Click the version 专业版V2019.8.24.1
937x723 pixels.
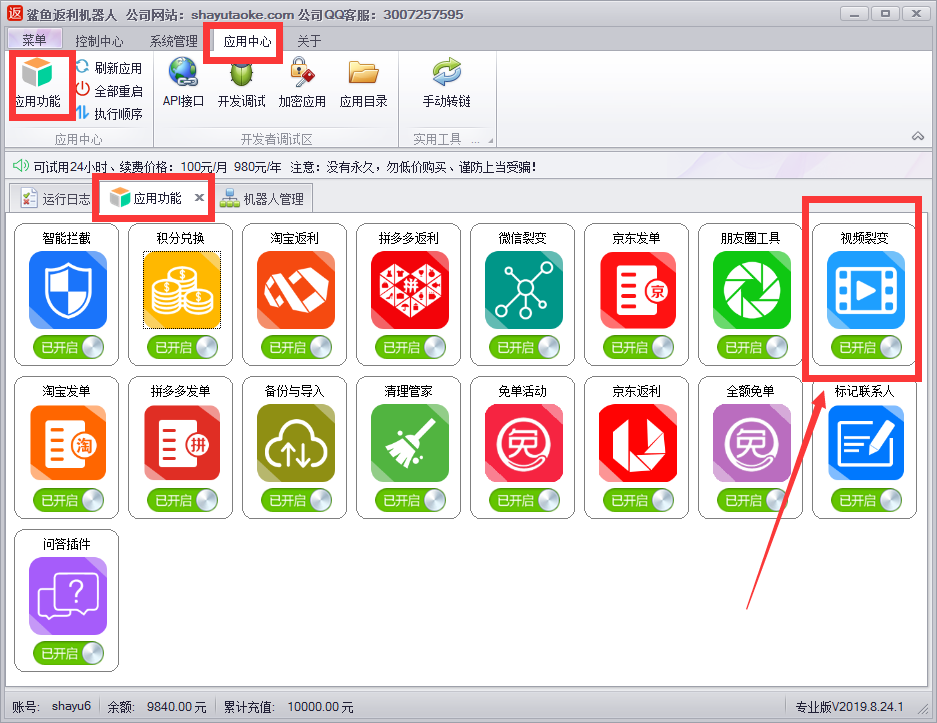[849, 707]
